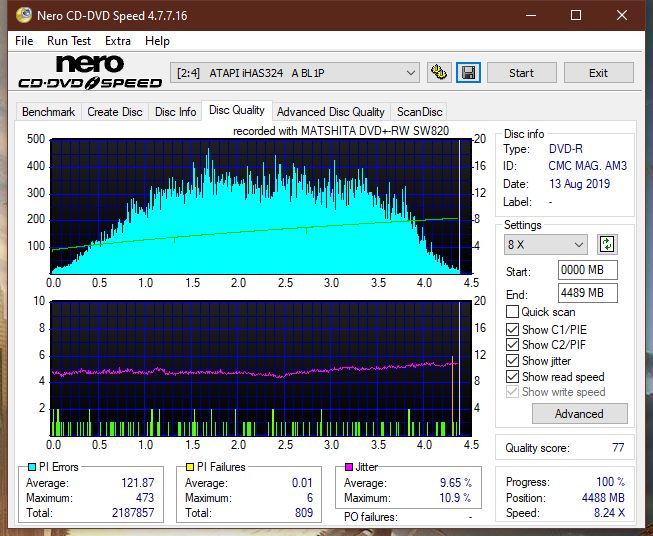653x536 pixels.
Task: Click the green refresh speed settings icon
Action: [x=607, y=244]
